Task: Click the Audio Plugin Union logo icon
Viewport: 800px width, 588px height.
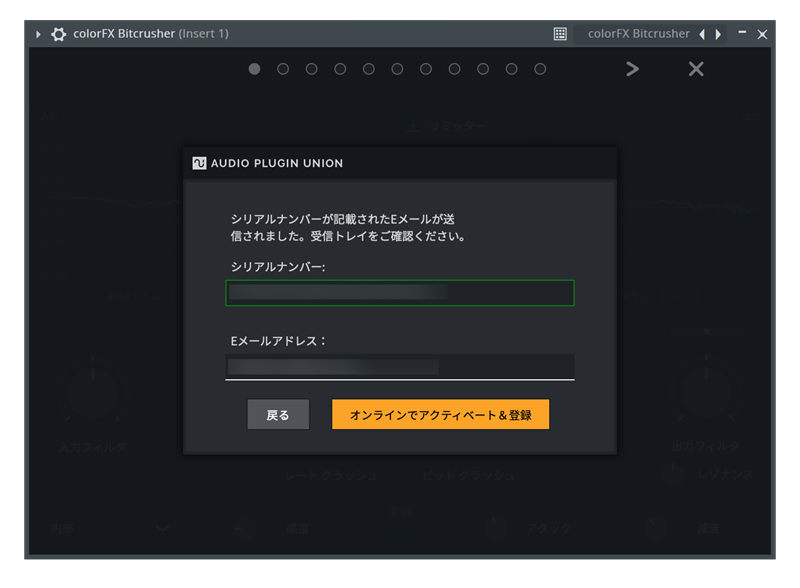Action: [x=199, y=163]
